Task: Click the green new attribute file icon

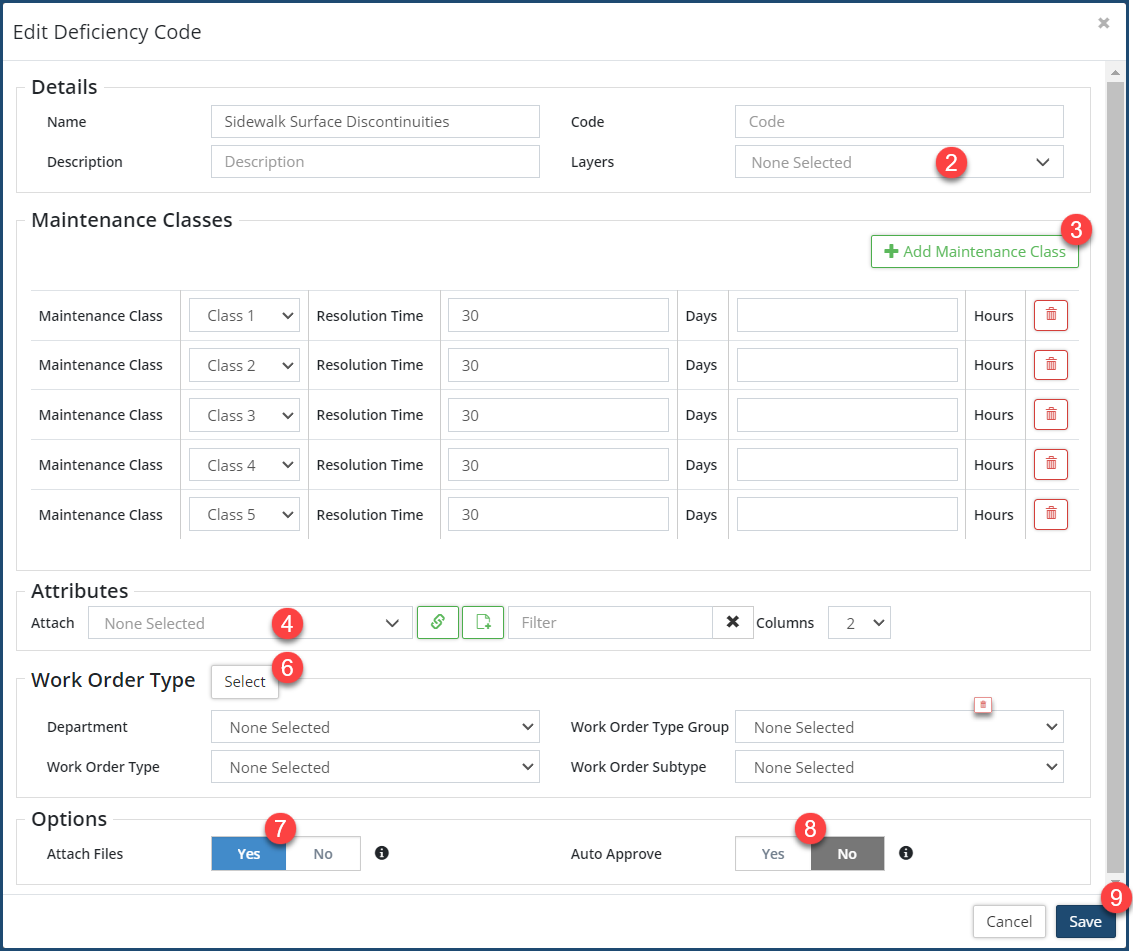Action: point(483,622)
